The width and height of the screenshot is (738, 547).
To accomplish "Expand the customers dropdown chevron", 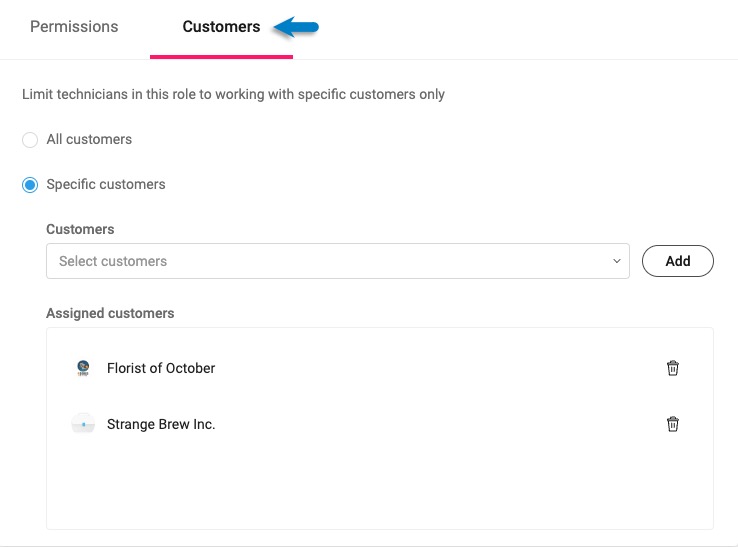I will tap(616, 261).
